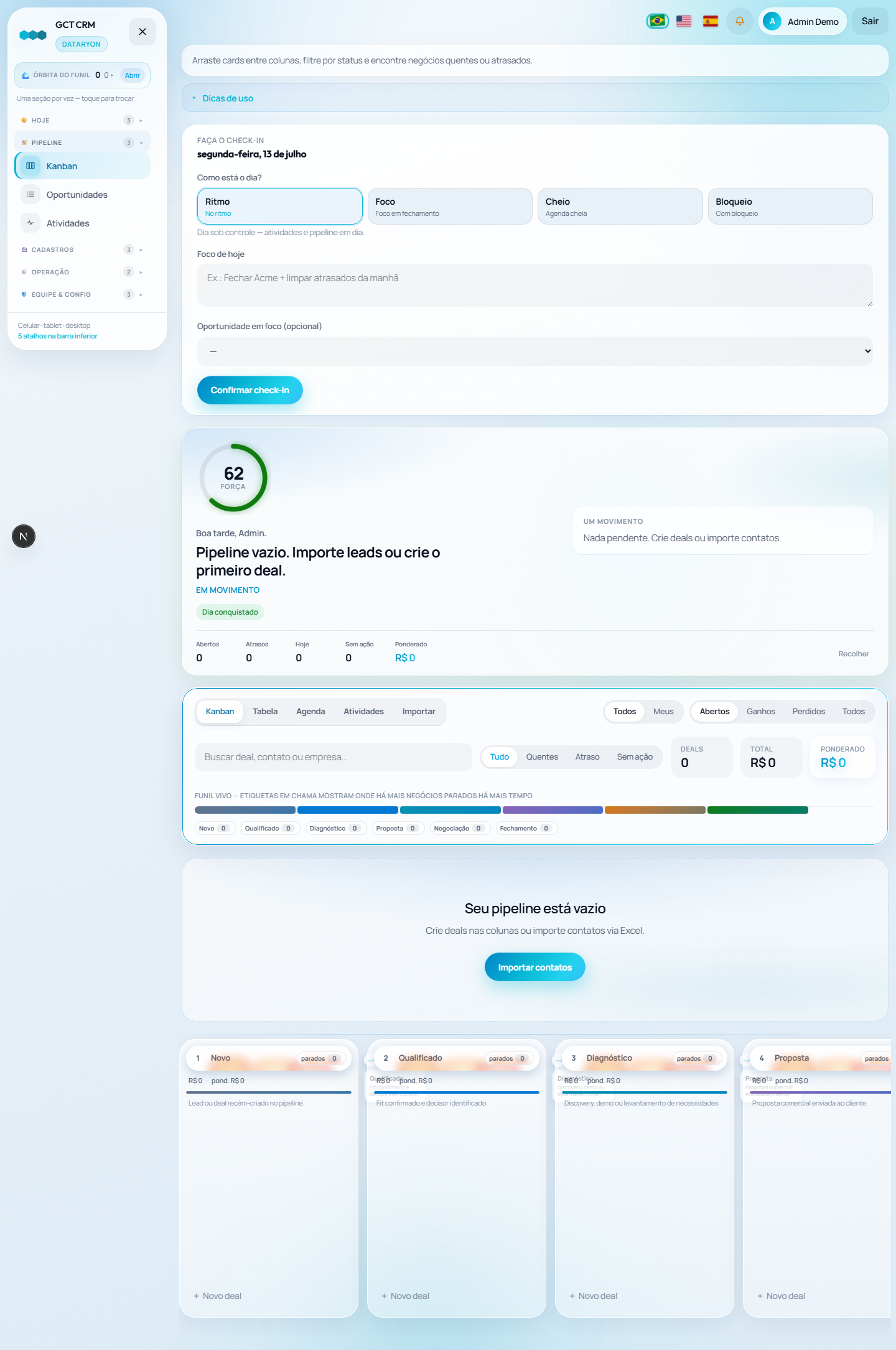The width and height of the screenshot is (896, 1350).
Task: Open notifications bell icon
Action: [x=740, y=21]
